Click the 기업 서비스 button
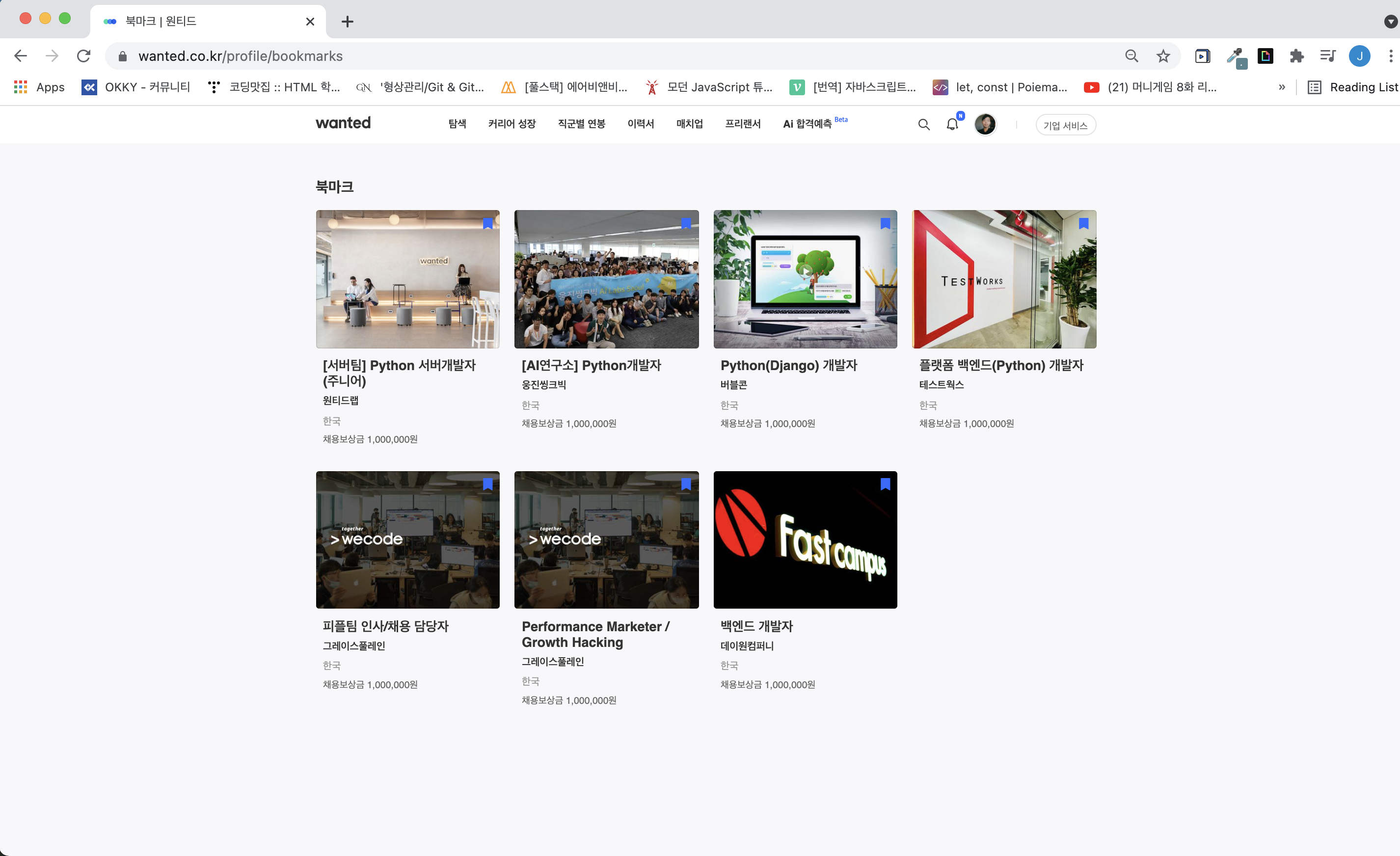 [x=1065, y=125]
